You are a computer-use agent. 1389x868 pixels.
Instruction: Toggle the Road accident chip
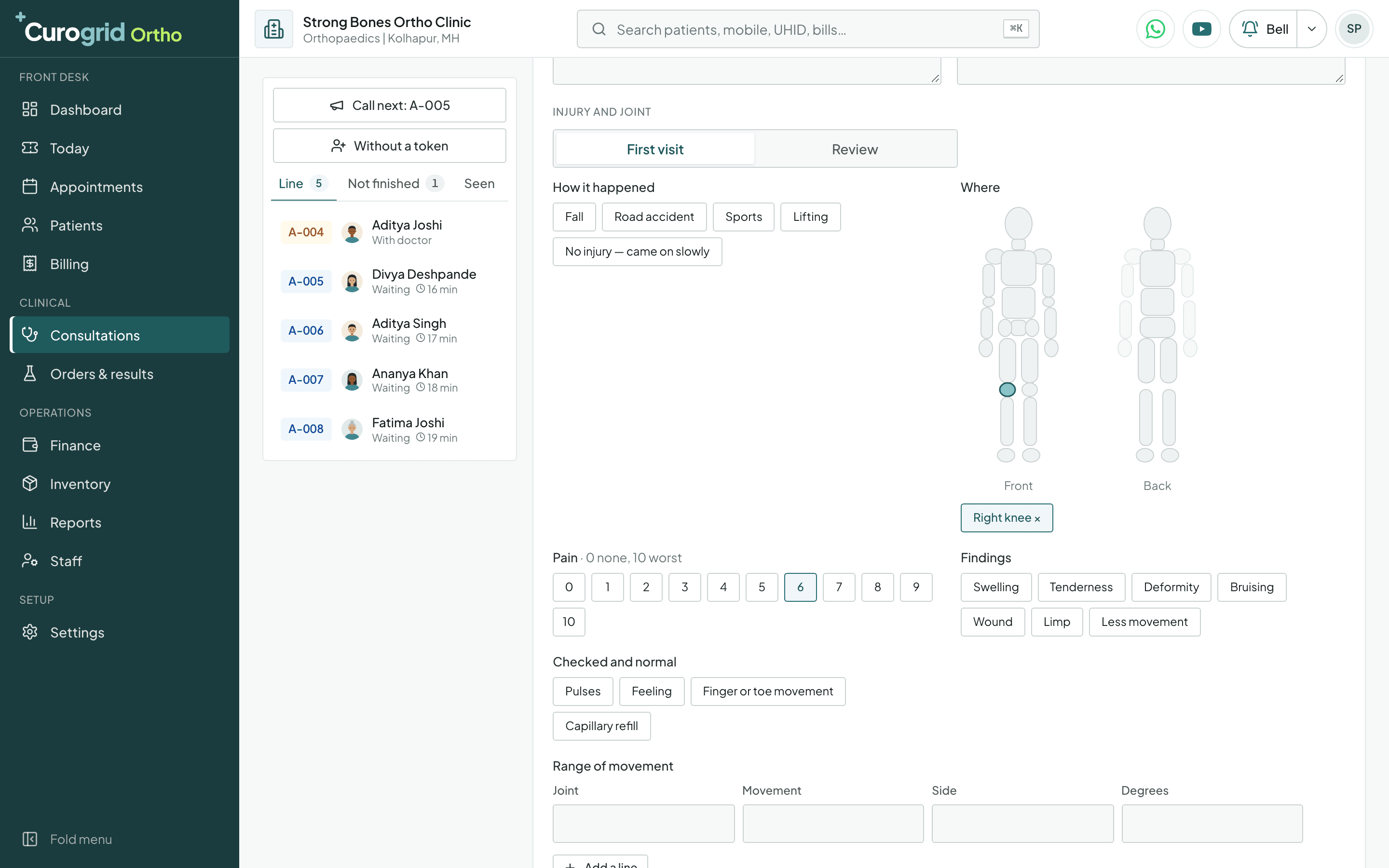coord(654,217)
